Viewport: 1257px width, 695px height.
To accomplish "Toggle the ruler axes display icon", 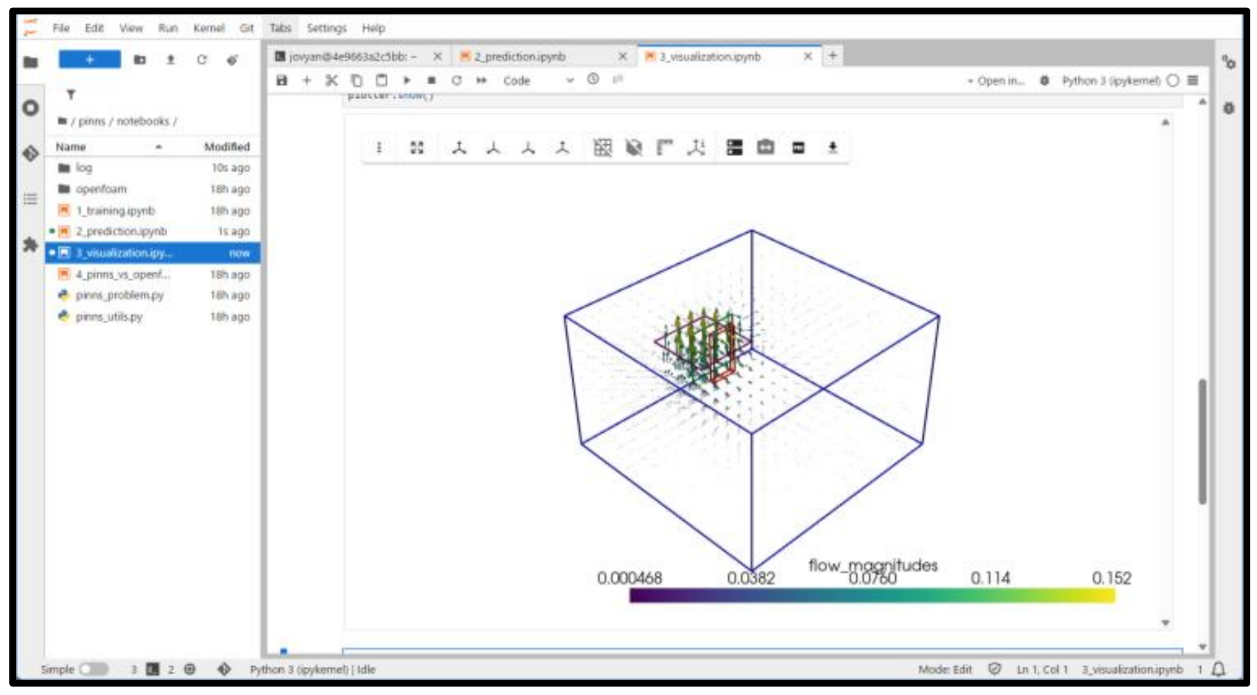I will click(x=665, y=148).
